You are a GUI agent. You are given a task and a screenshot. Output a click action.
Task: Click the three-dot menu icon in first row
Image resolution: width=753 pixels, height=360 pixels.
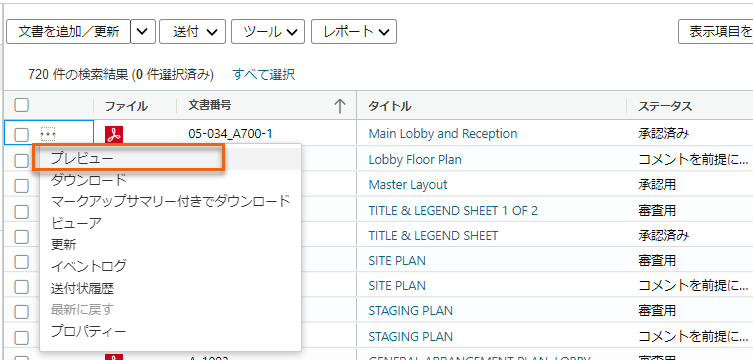(48, 134)
